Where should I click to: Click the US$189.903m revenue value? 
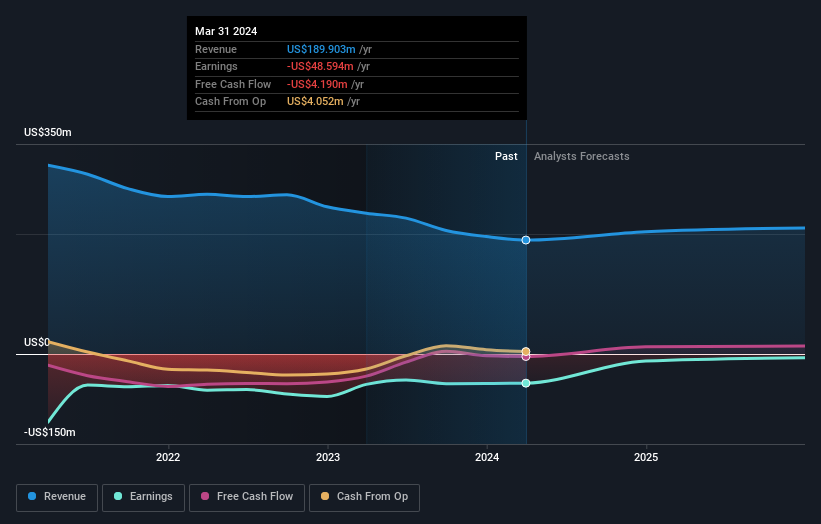(321, 49)
